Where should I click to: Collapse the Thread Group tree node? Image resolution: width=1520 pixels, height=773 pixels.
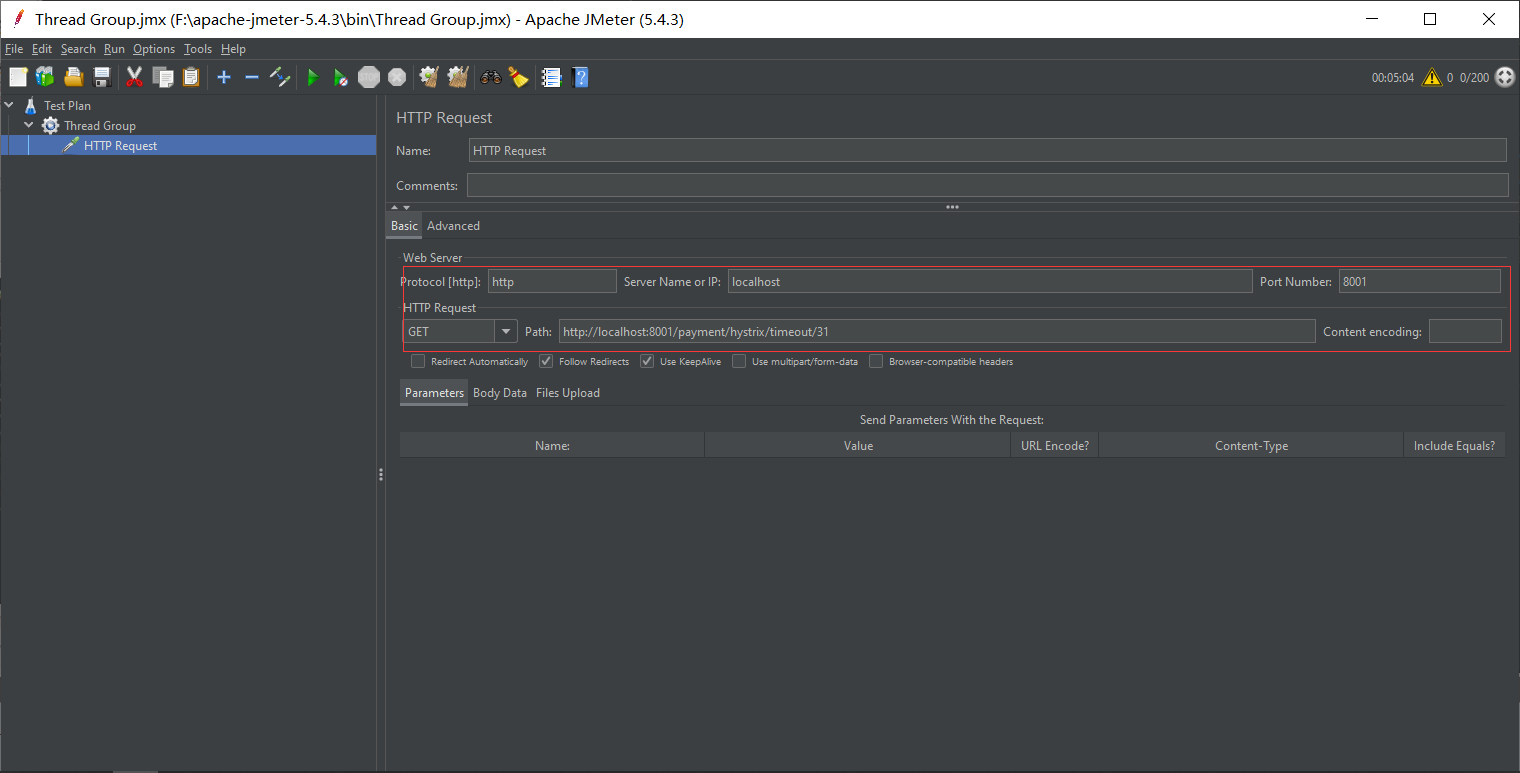point(29,125)
